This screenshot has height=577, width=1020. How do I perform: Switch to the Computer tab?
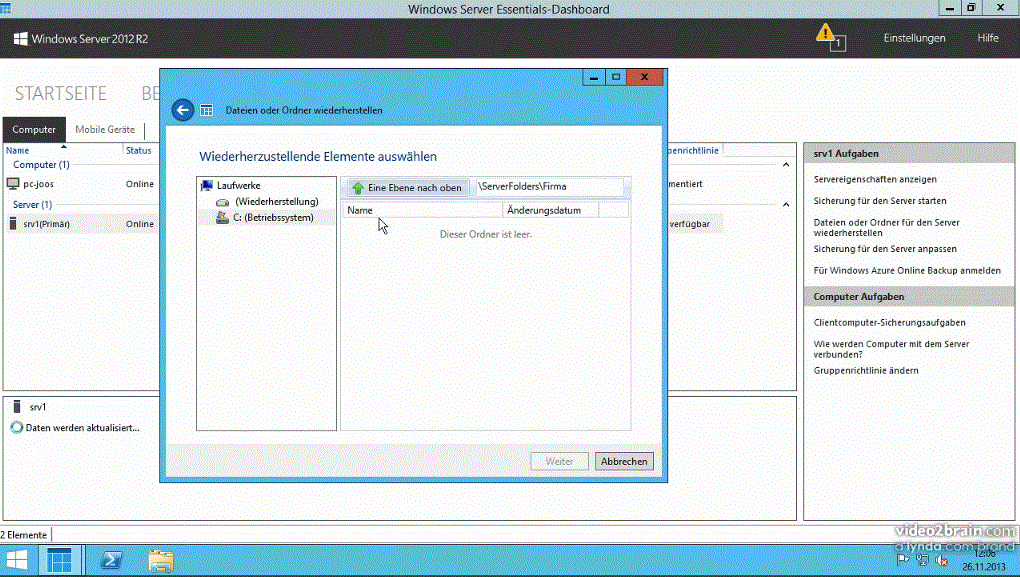(x=34, y=129)
